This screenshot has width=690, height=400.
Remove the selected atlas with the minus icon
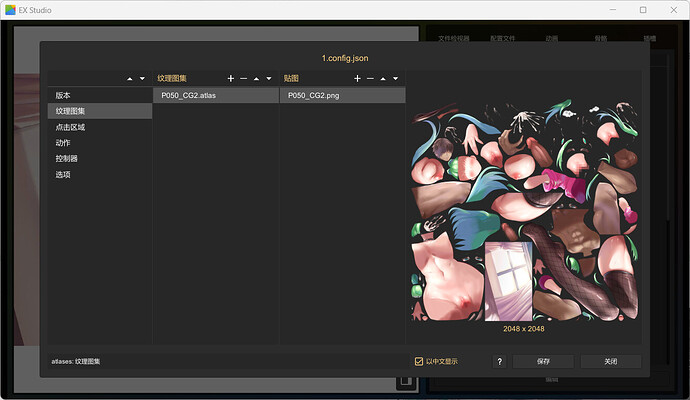click(243, 78)
